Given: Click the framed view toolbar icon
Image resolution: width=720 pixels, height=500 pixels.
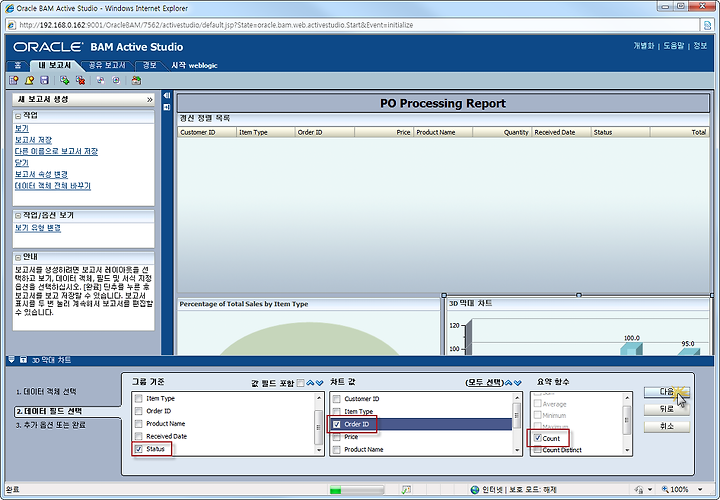Looking at the screenshot, I should (116, 80).
